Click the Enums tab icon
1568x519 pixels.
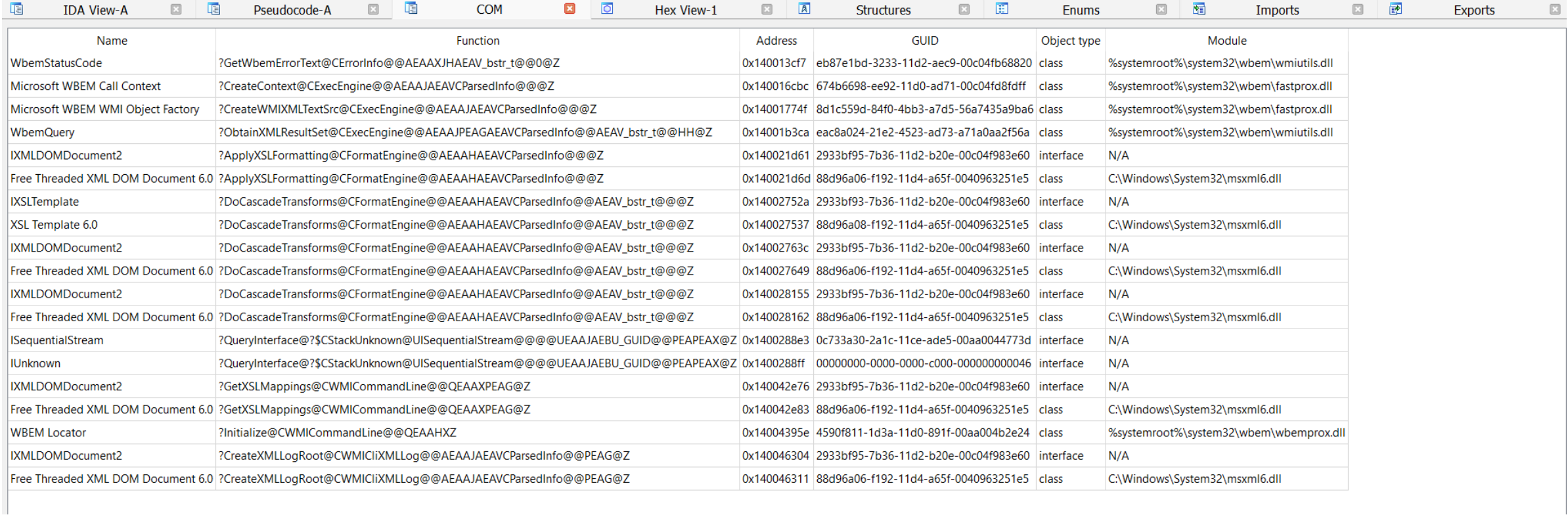1002,9
